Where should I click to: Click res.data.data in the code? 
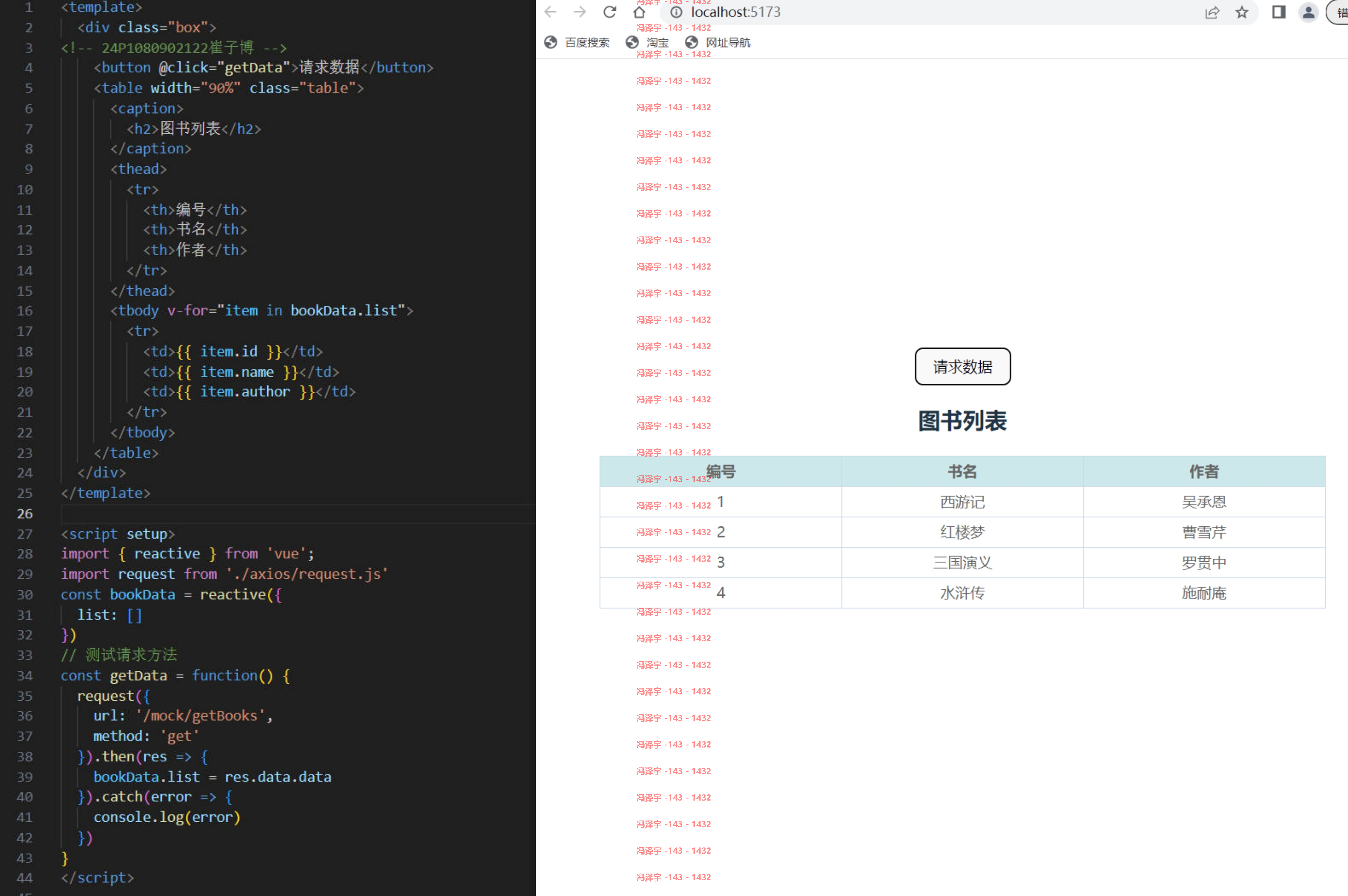[x=278, y=777]
